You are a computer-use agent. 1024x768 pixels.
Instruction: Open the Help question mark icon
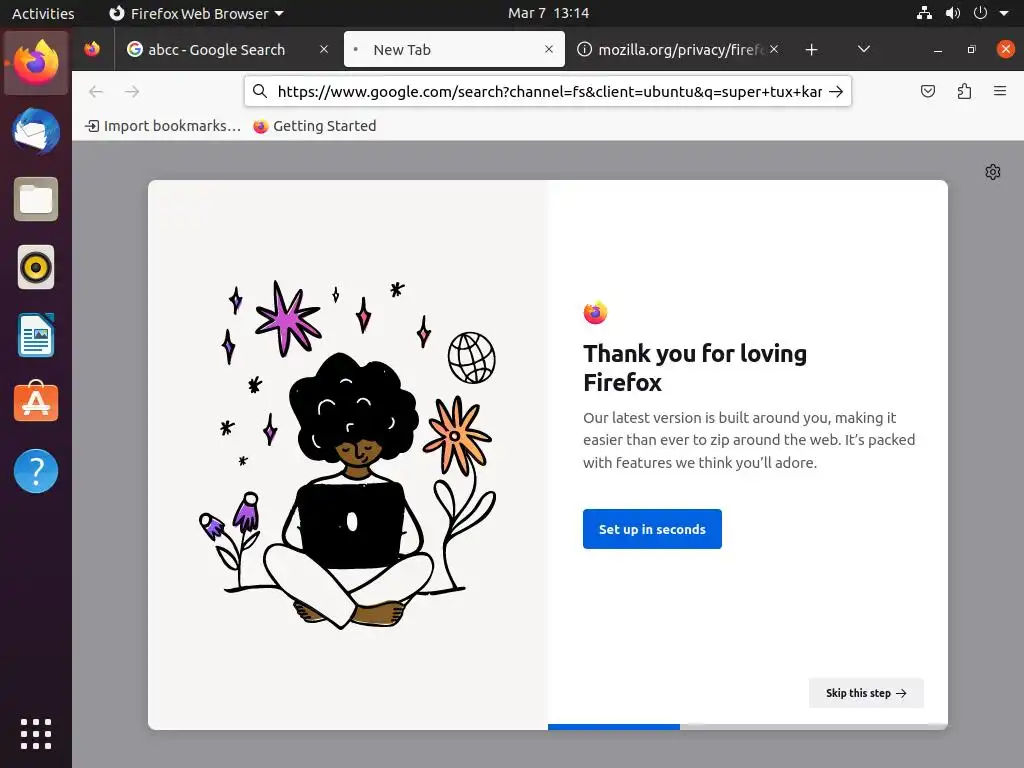tap(36, 471)
